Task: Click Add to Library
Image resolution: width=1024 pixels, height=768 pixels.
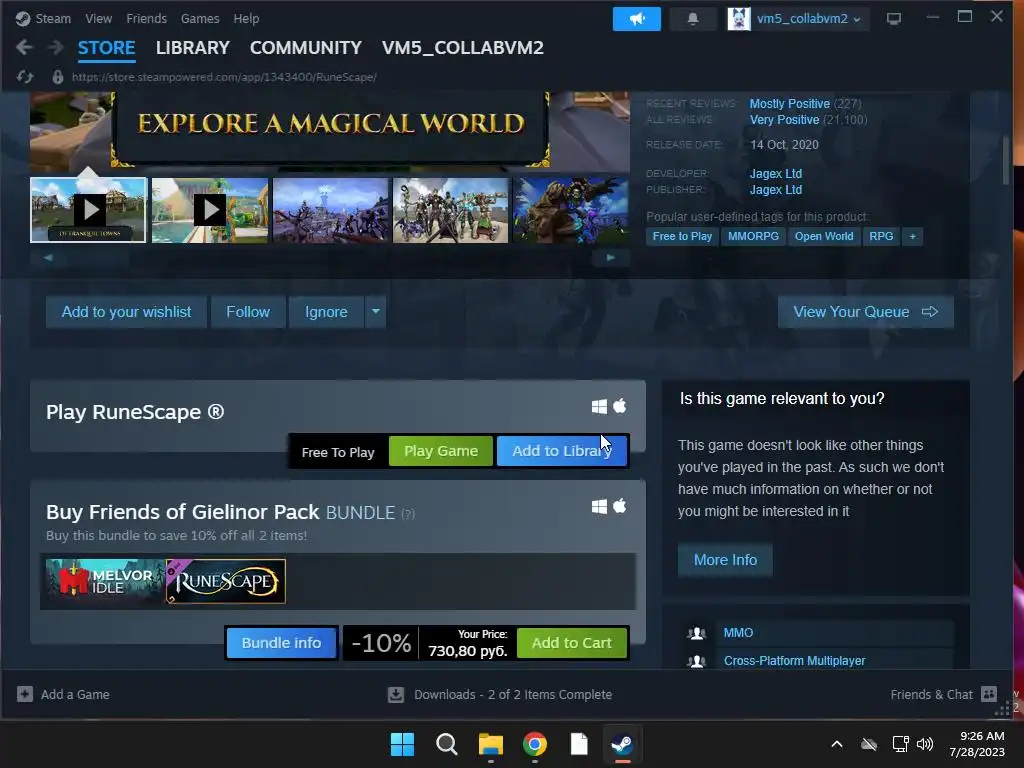Action: click(x=562, y=451)
